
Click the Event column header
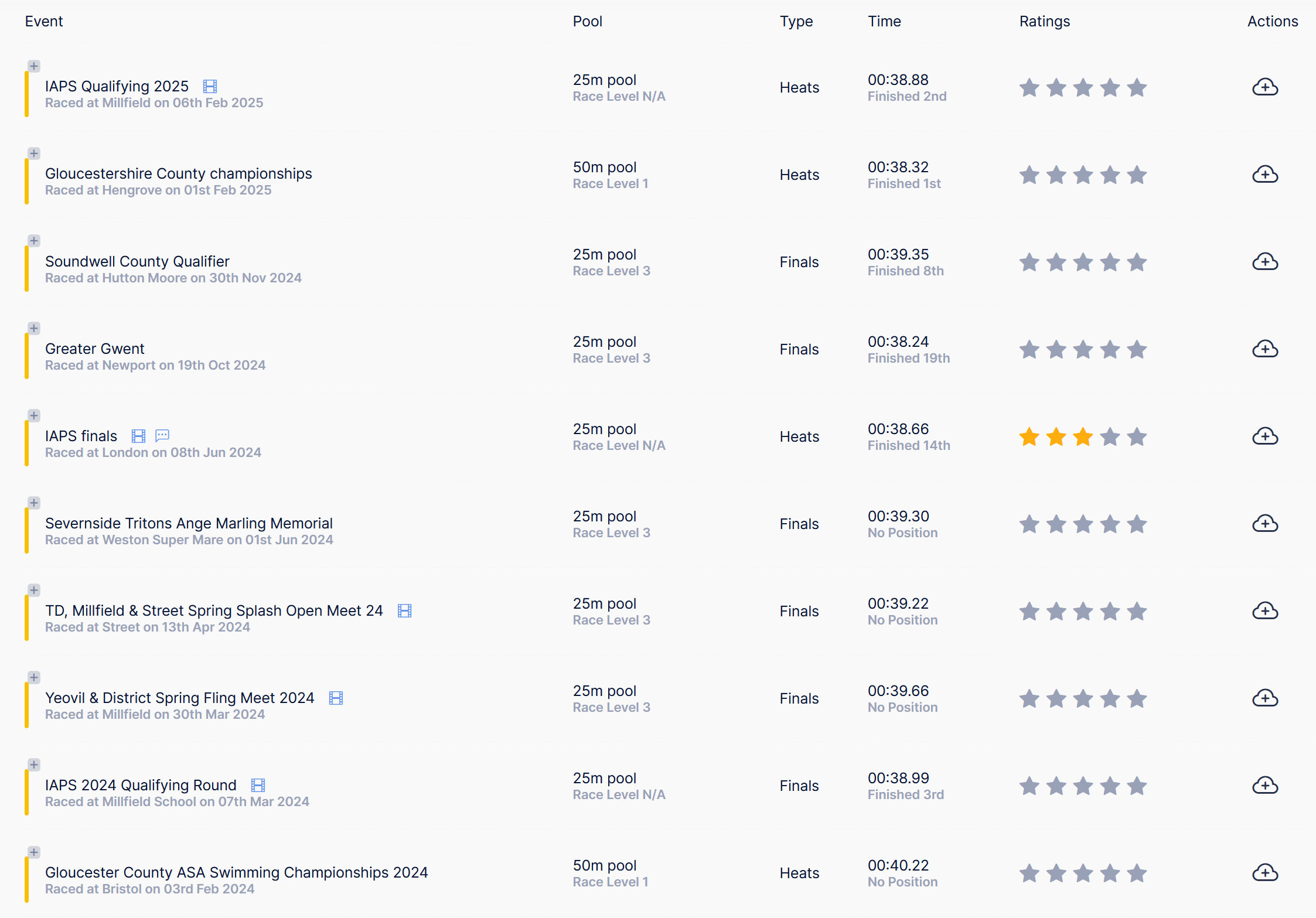[44, 21]
